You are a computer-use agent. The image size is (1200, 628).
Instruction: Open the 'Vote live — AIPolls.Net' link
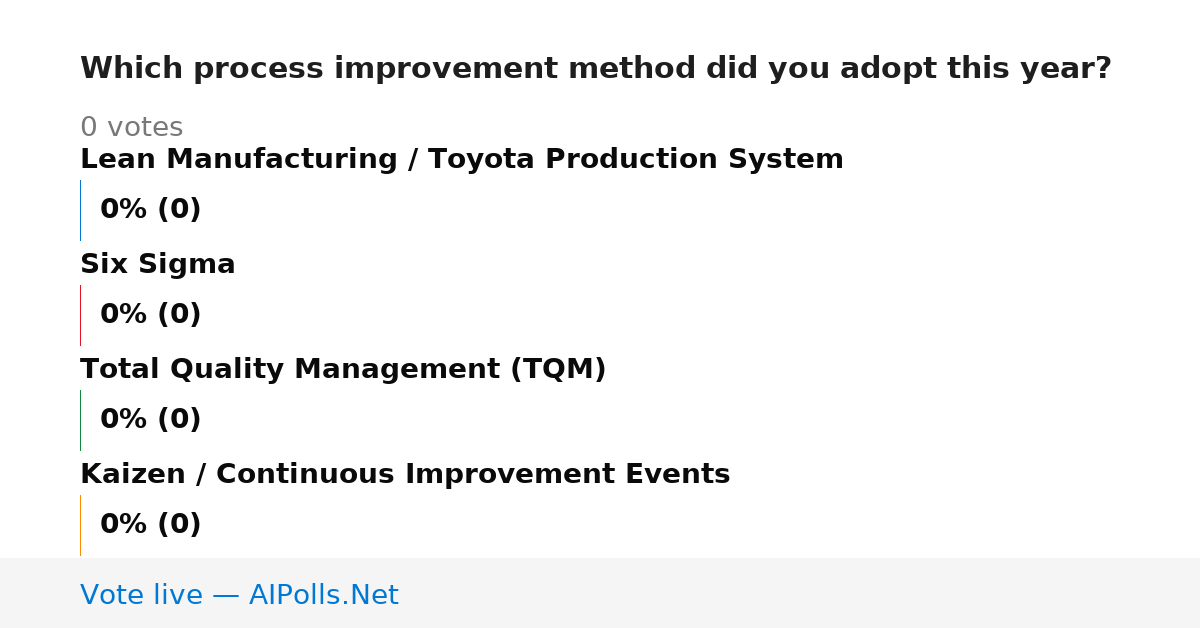pyautogui.click(x=239, y=595)
